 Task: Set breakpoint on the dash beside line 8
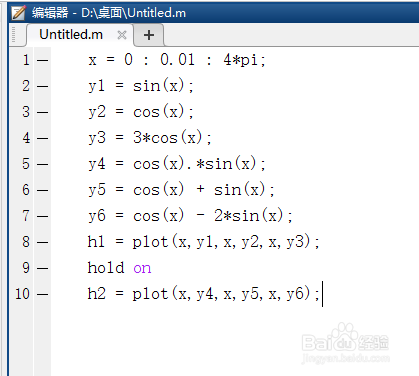(x=42, y=242)
